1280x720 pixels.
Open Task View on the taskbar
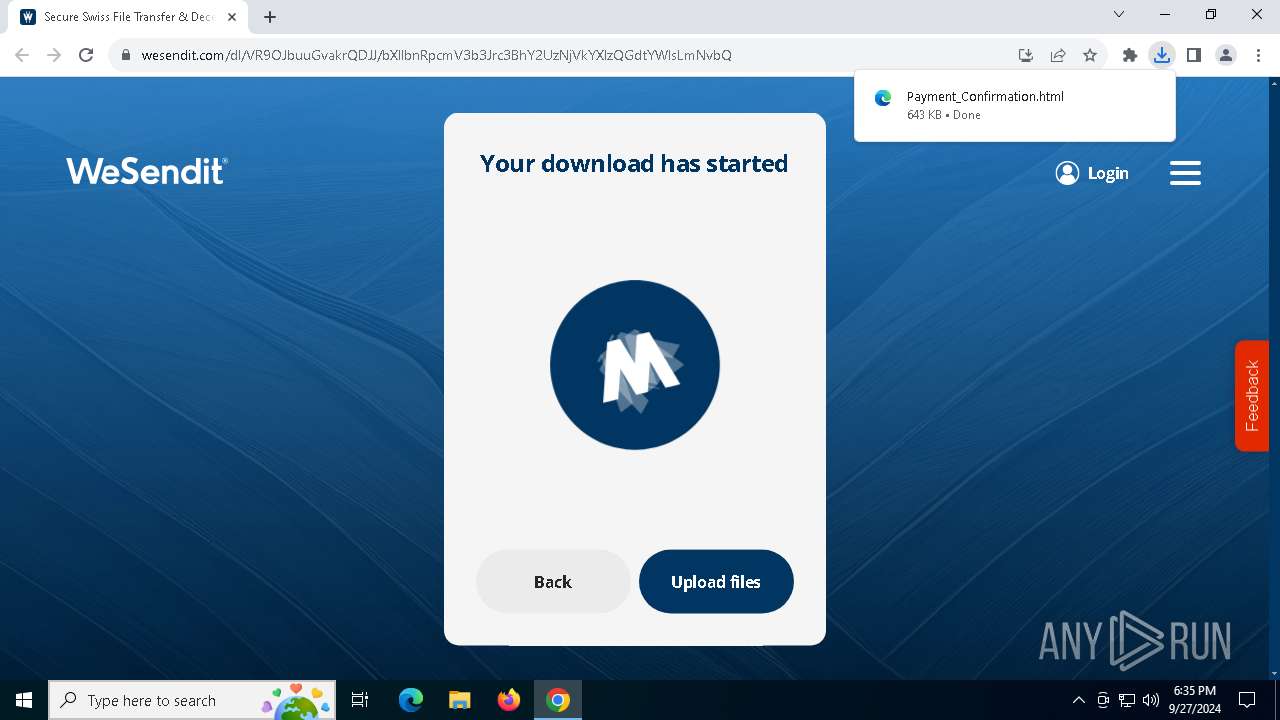coord(360,700)
